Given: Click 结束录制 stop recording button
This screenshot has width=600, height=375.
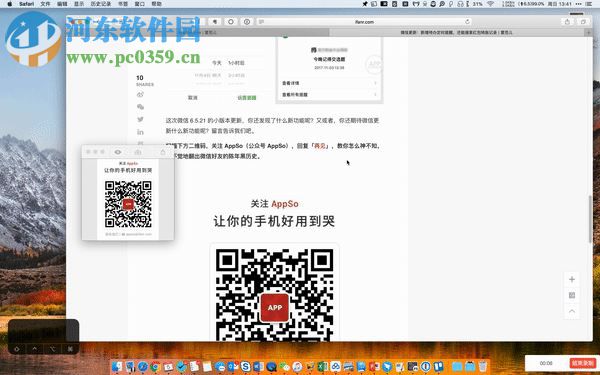Looking at the screenshot, I should (x=582, y=363).
